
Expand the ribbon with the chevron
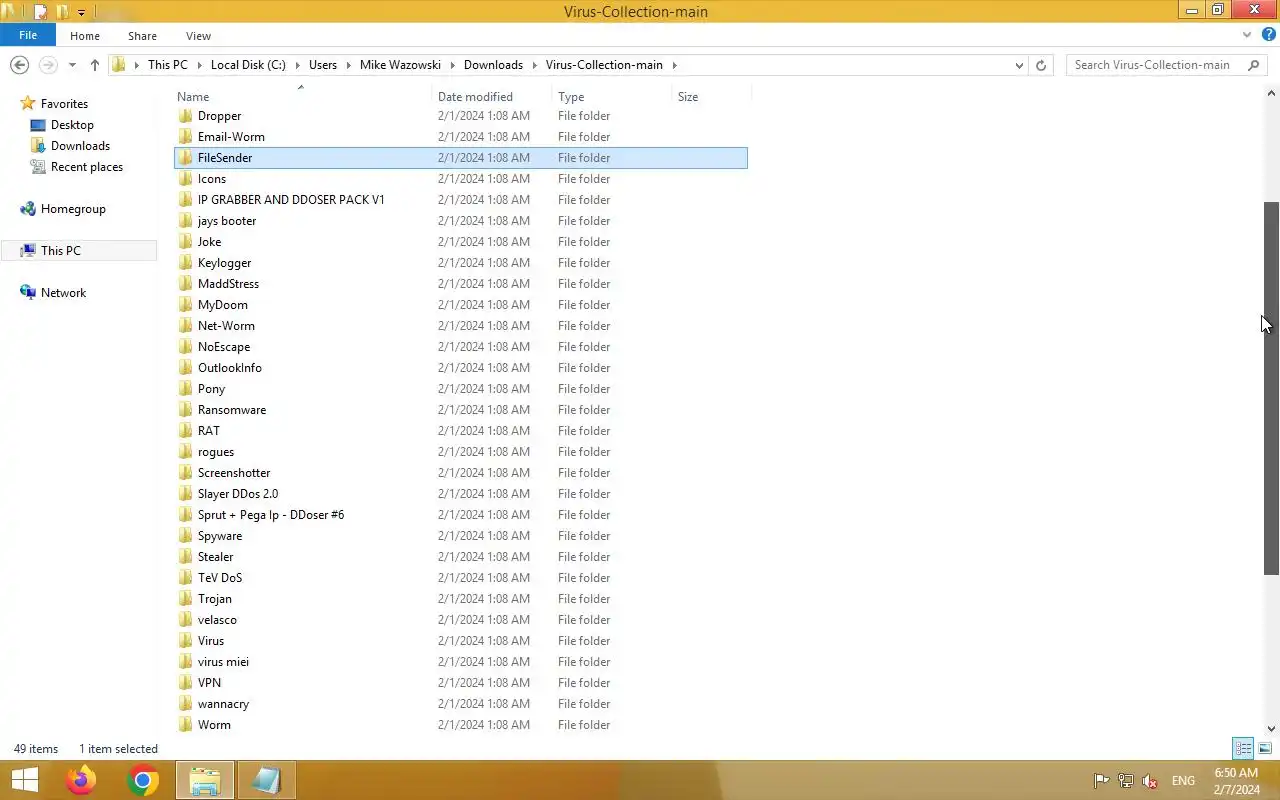(x=1247, y=35)
